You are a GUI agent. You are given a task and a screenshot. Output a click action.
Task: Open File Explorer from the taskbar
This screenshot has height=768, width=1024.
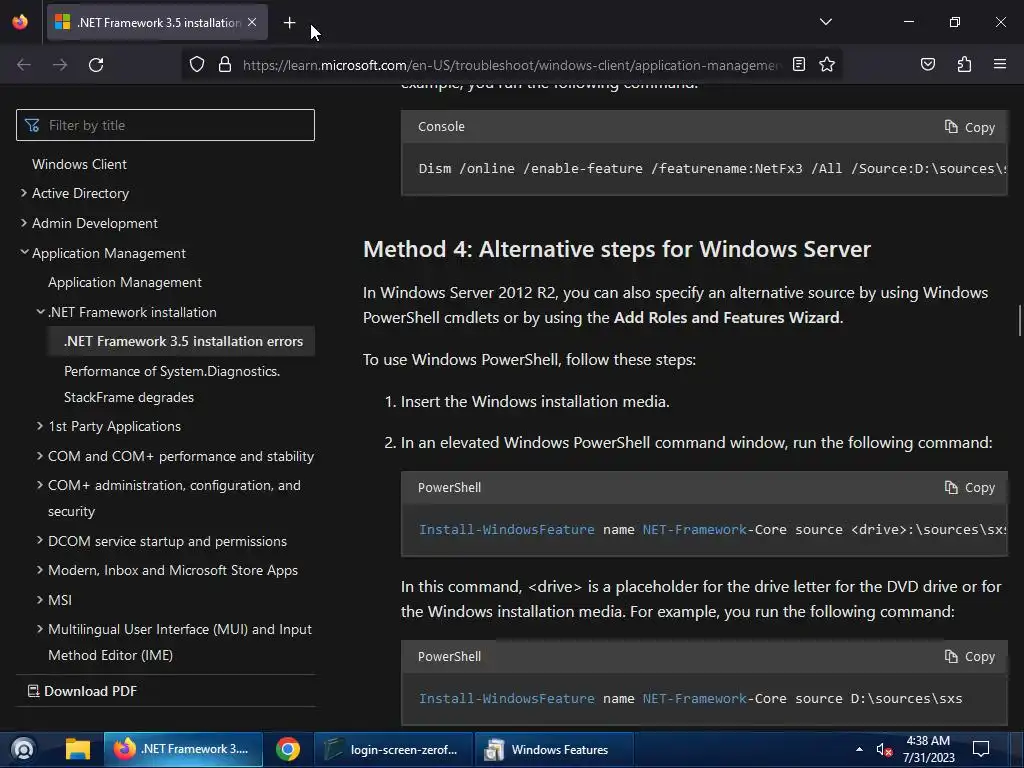78,749
